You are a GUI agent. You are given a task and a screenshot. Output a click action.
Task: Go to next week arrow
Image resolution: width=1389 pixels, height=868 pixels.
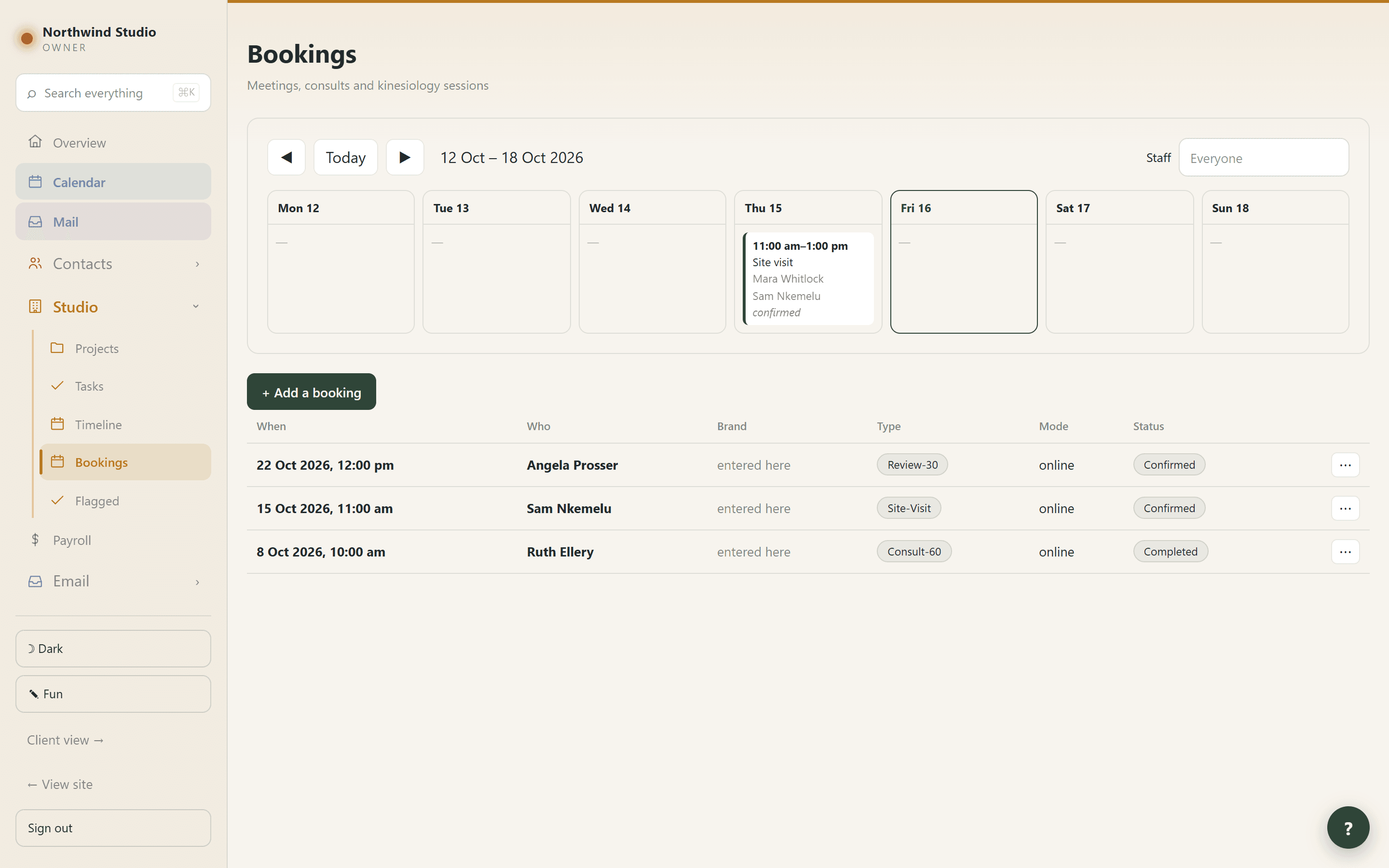405,157
